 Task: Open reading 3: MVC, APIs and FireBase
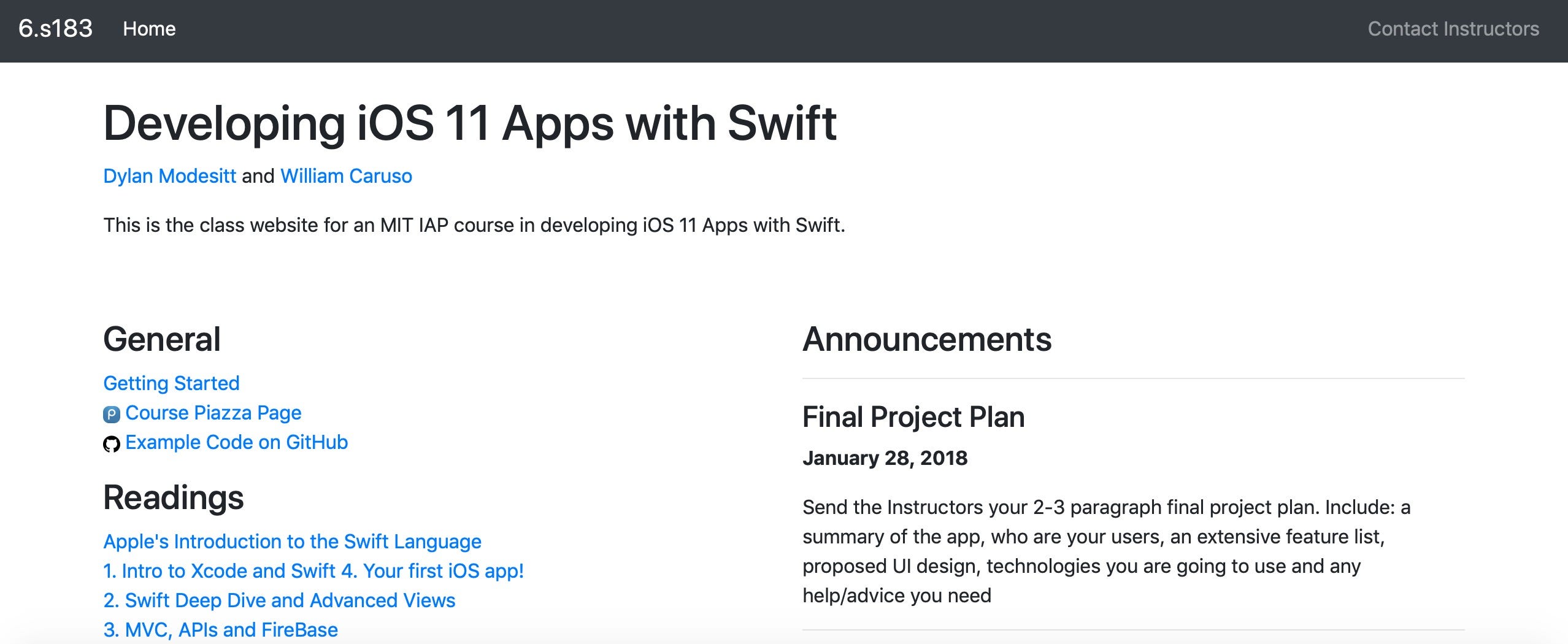click(x=221, y=629)
